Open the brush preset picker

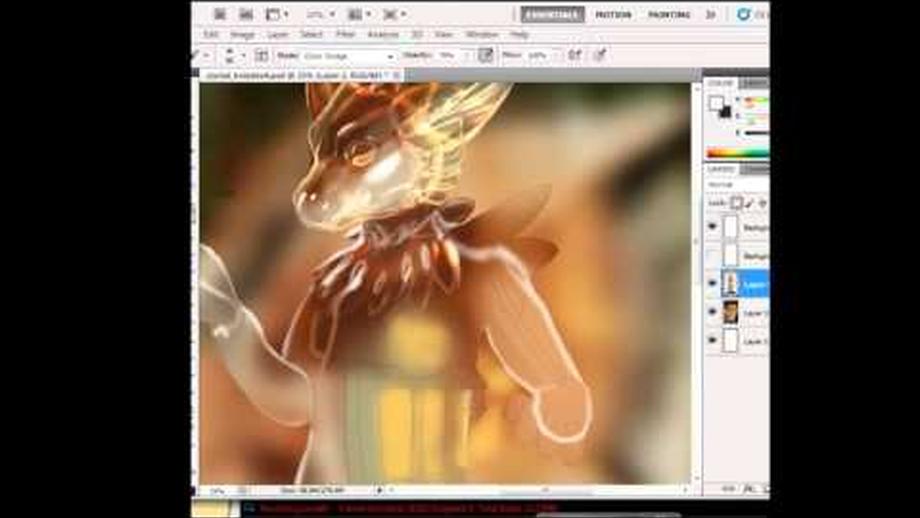(235, 55)
